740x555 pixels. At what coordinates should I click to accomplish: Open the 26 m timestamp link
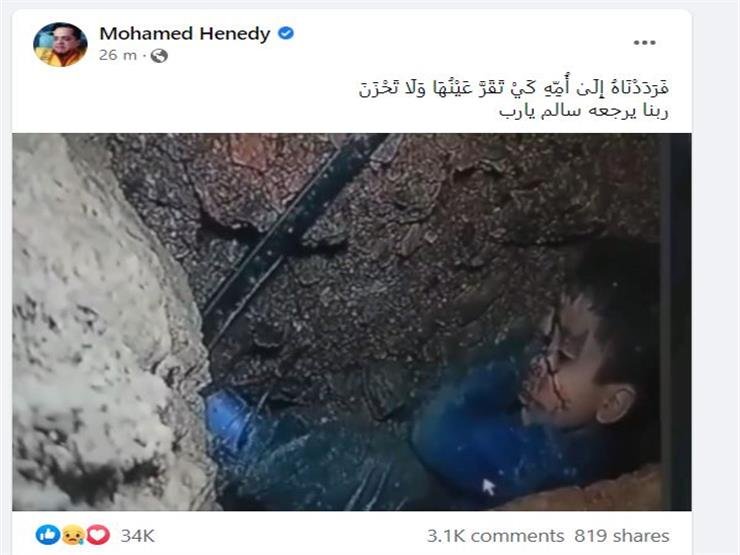(118, 55)
